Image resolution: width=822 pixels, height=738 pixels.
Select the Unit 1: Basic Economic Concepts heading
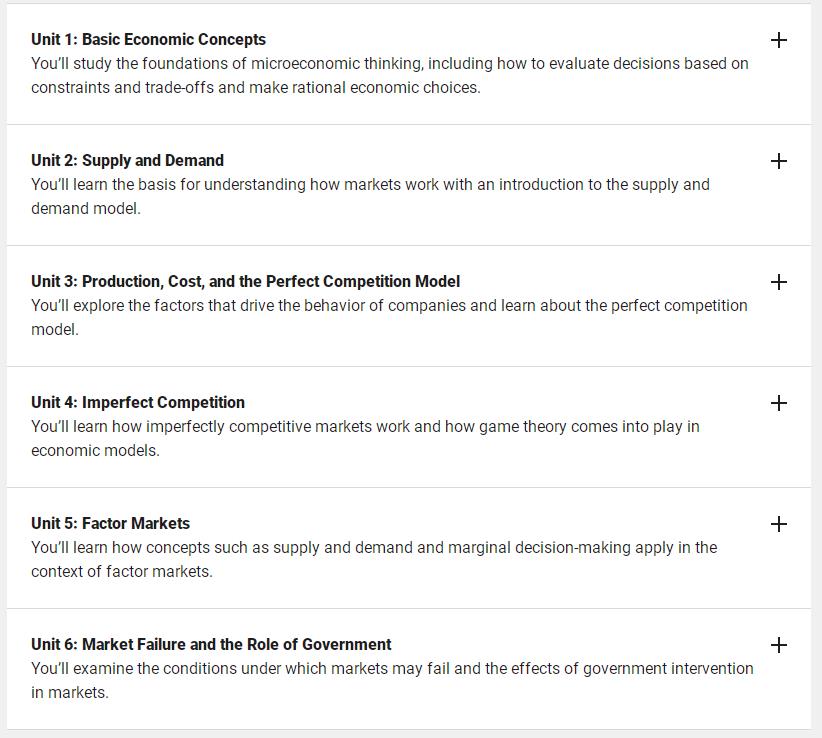pos(148,39)
